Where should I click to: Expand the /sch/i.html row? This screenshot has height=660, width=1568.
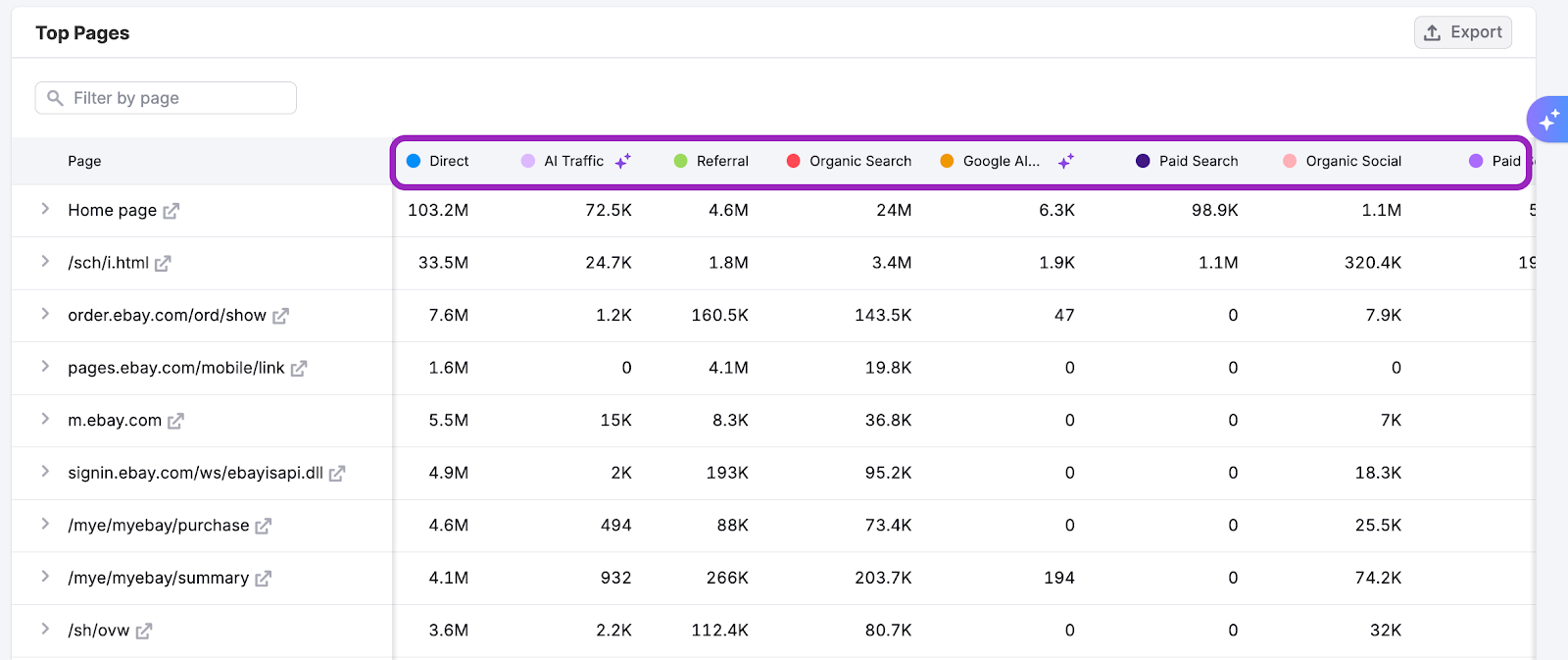coord(45,262)
